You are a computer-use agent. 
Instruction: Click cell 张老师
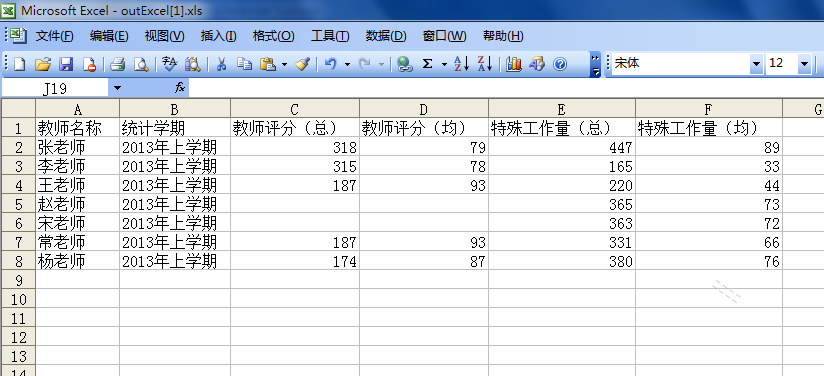click(x=77, y=147)
